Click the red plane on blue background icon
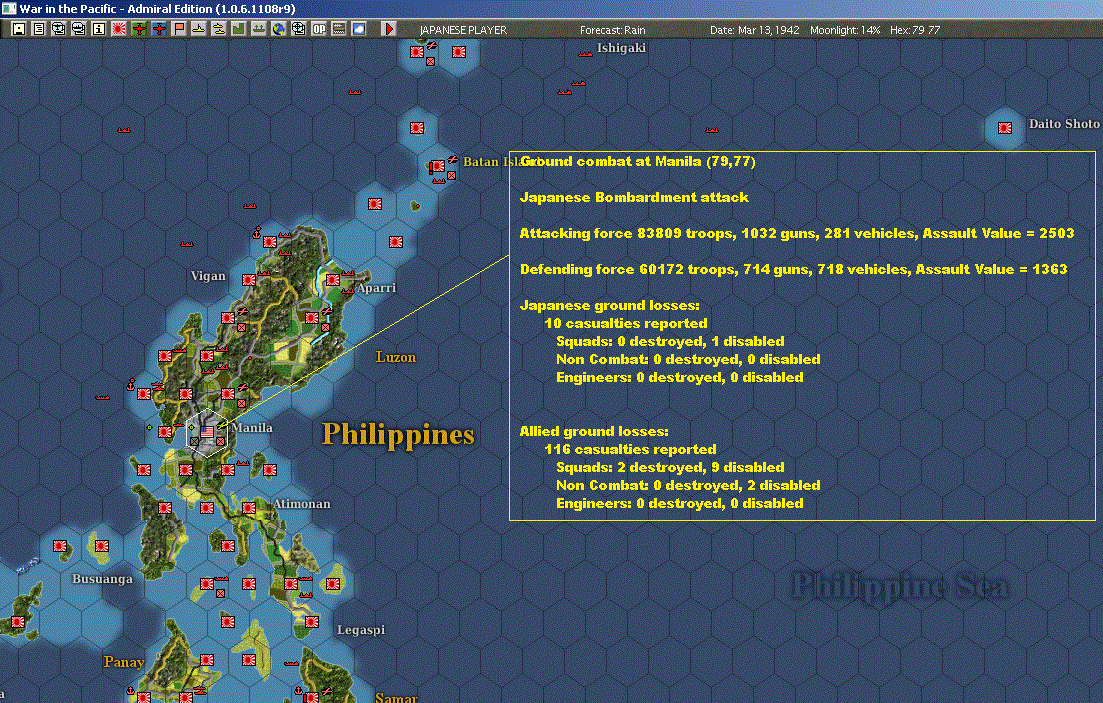 (x=159, y=29)
